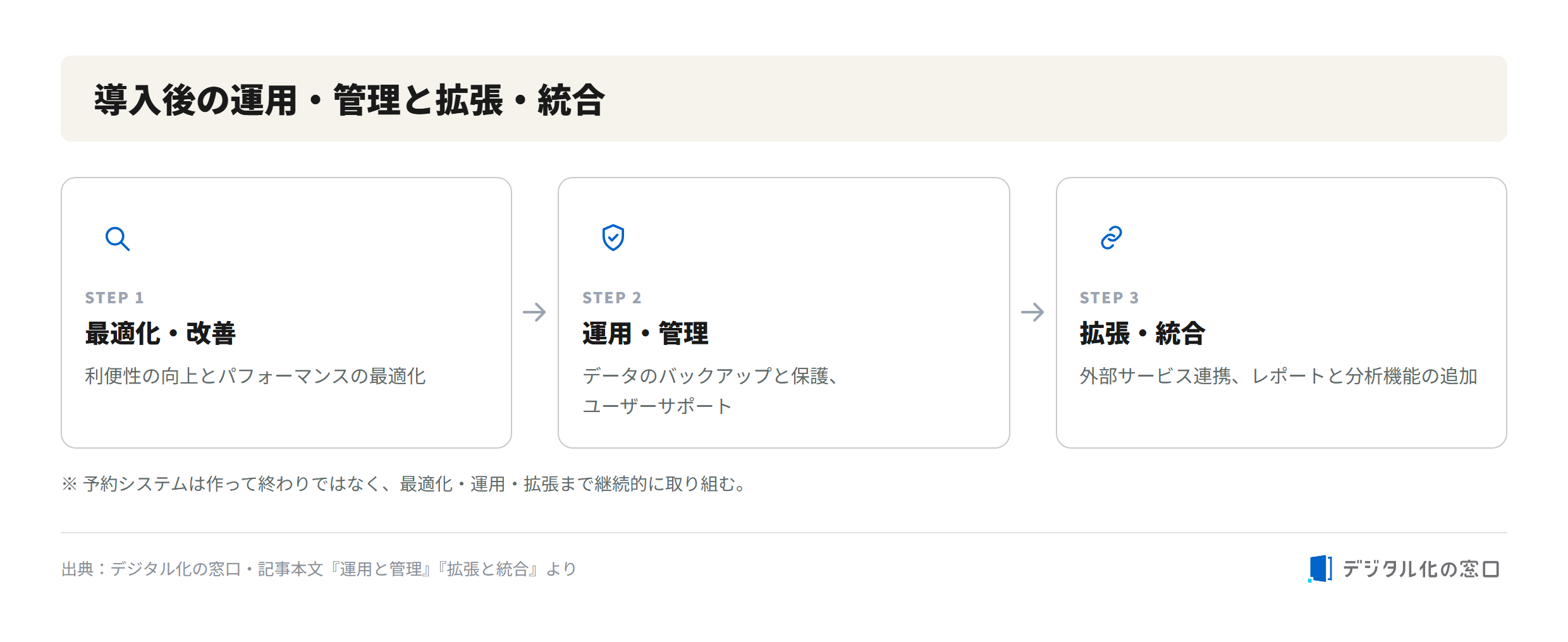Click the デジタル化の窓口 logo text
The height and width of the screenshot is (642, 1568).
pos(1421,569)
